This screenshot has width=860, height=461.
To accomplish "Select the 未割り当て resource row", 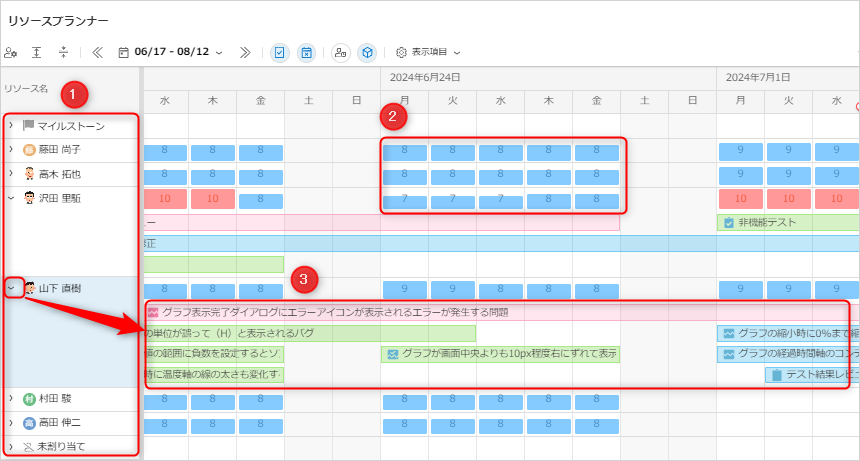I will pyautogui.click(x=61, y=446).
